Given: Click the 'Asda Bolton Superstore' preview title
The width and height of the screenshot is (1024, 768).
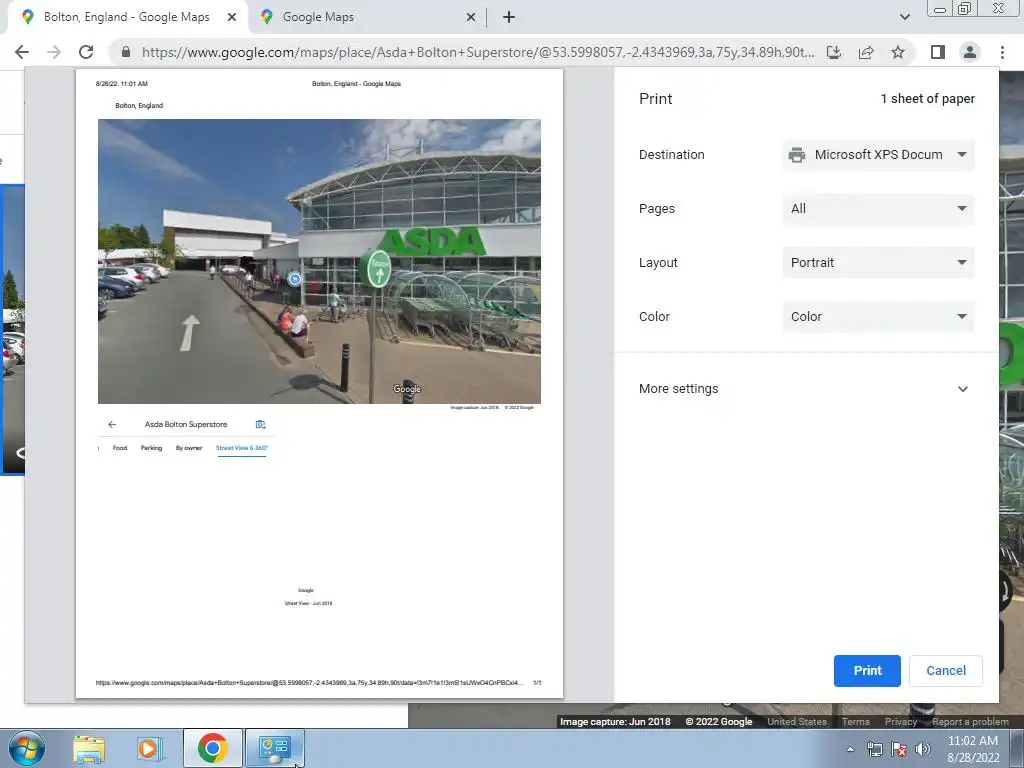Looking at the screenshot, I should pyautogui.click(x=186, y=424).
